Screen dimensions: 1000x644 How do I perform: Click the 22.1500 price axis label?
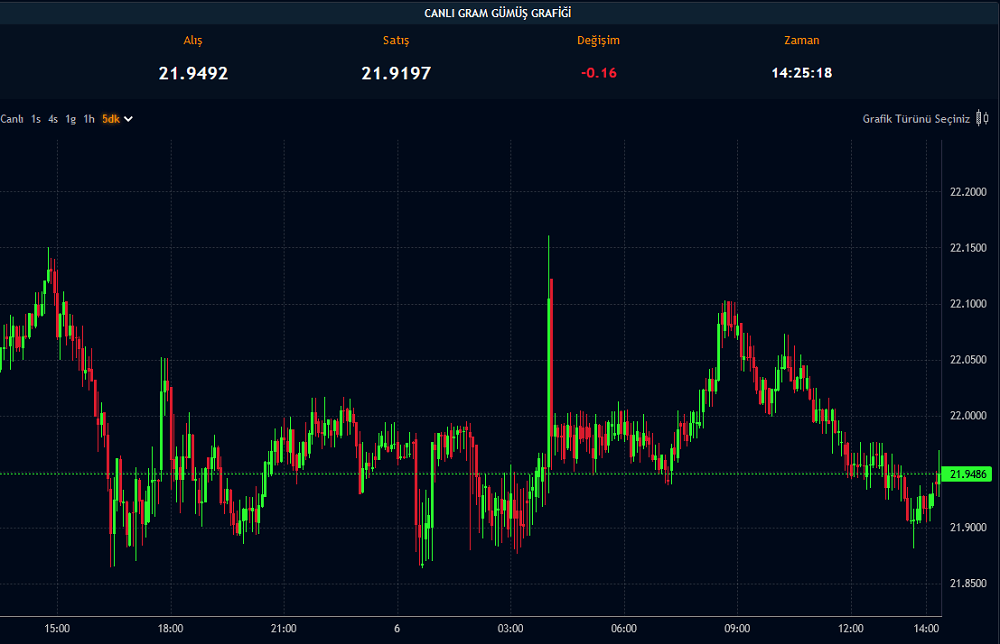[x=967, y=248]
